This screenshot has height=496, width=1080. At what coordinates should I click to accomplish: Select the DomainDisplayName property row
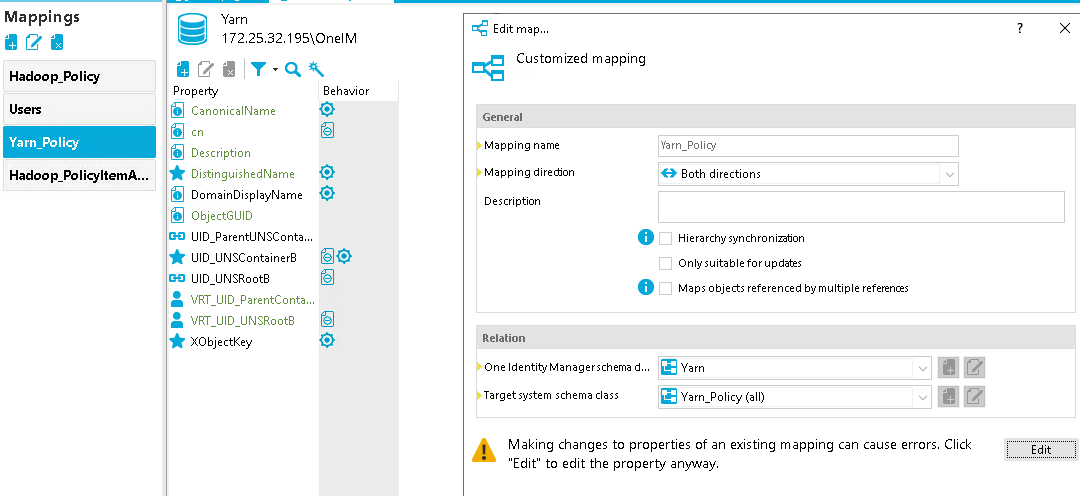[x=246, y=194]
